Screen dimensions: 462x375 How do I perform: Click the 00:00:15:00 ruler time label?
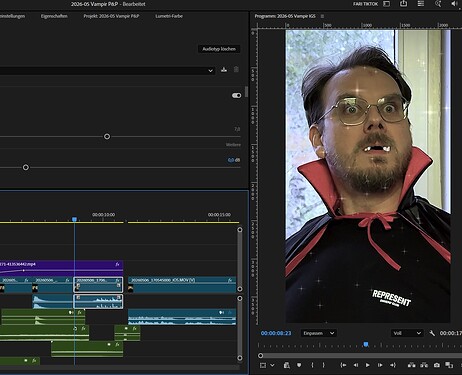tap(219, 215)
